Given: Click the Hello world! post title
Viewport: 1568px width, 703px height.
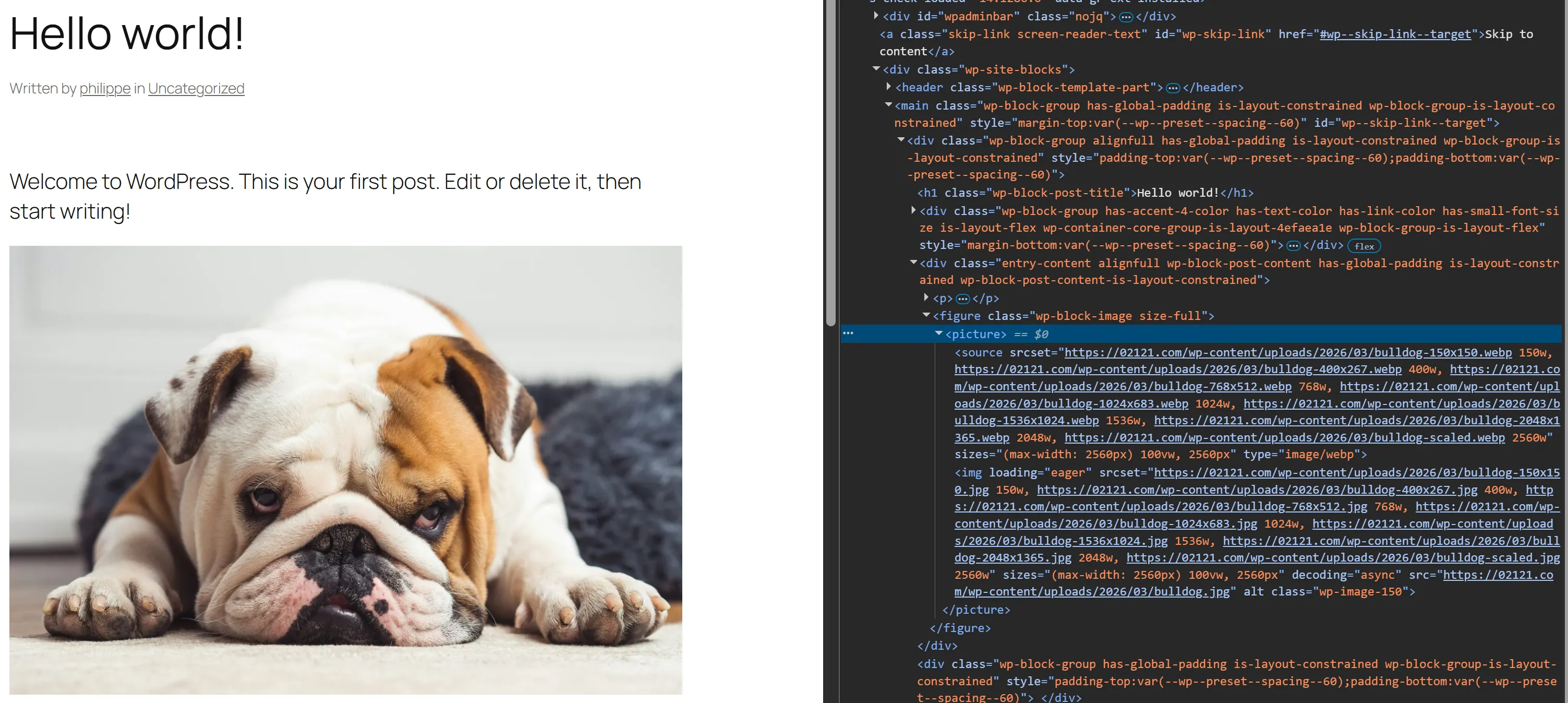Looking at the screenshot, I should click(x=127, y=33).
